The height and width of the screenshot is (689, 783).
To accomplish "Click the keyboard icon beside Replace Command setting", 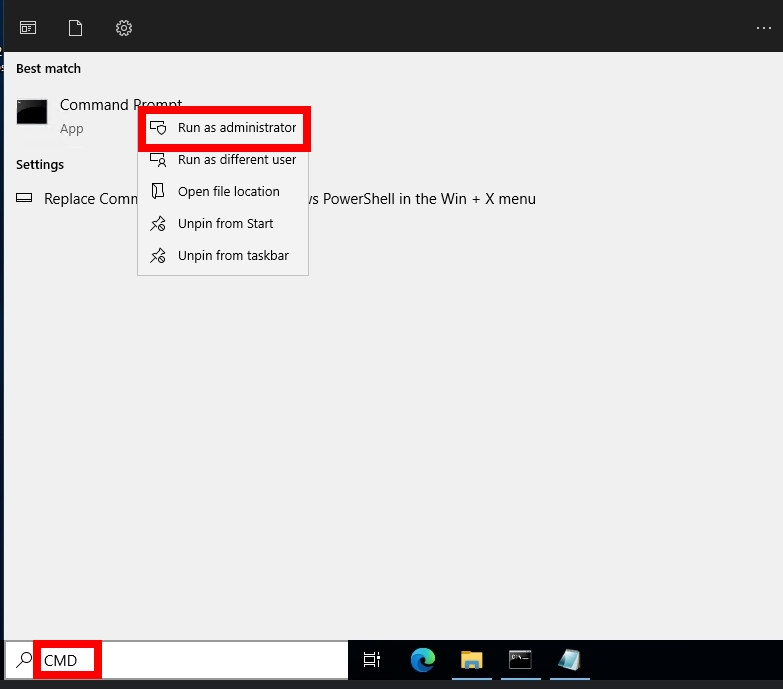I will (24, 198).
